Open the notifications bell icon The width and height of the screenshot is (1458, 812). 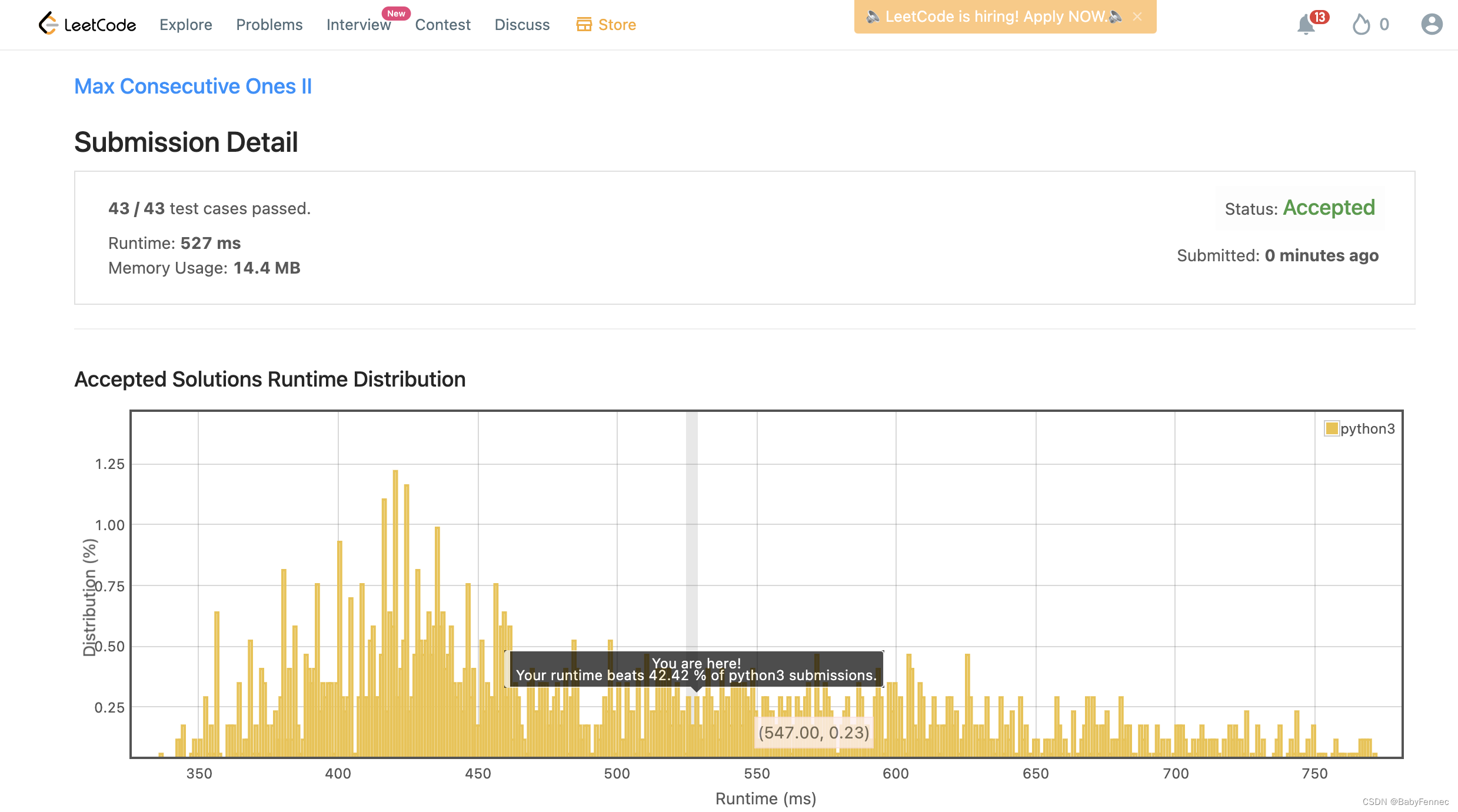pyautogui.click(x=1306, y=25)
